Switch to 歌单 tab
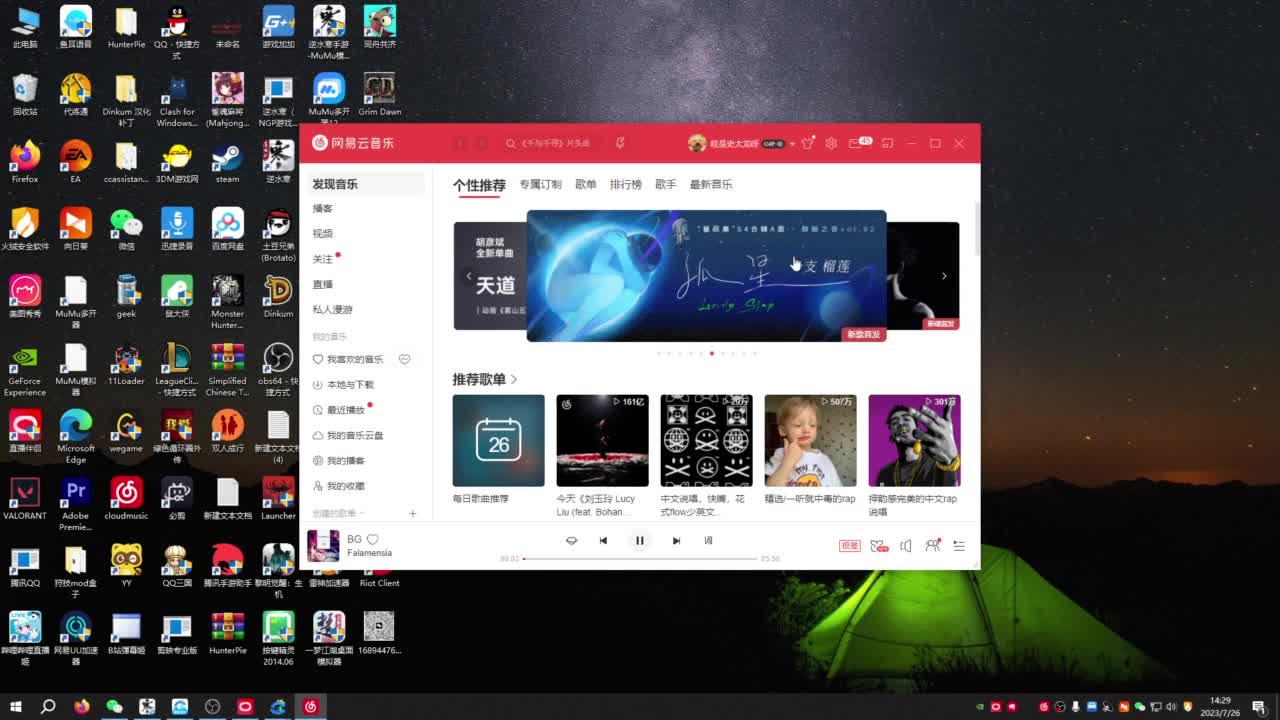This screenshot has width=1280, height=720. (x=586, y=184)
